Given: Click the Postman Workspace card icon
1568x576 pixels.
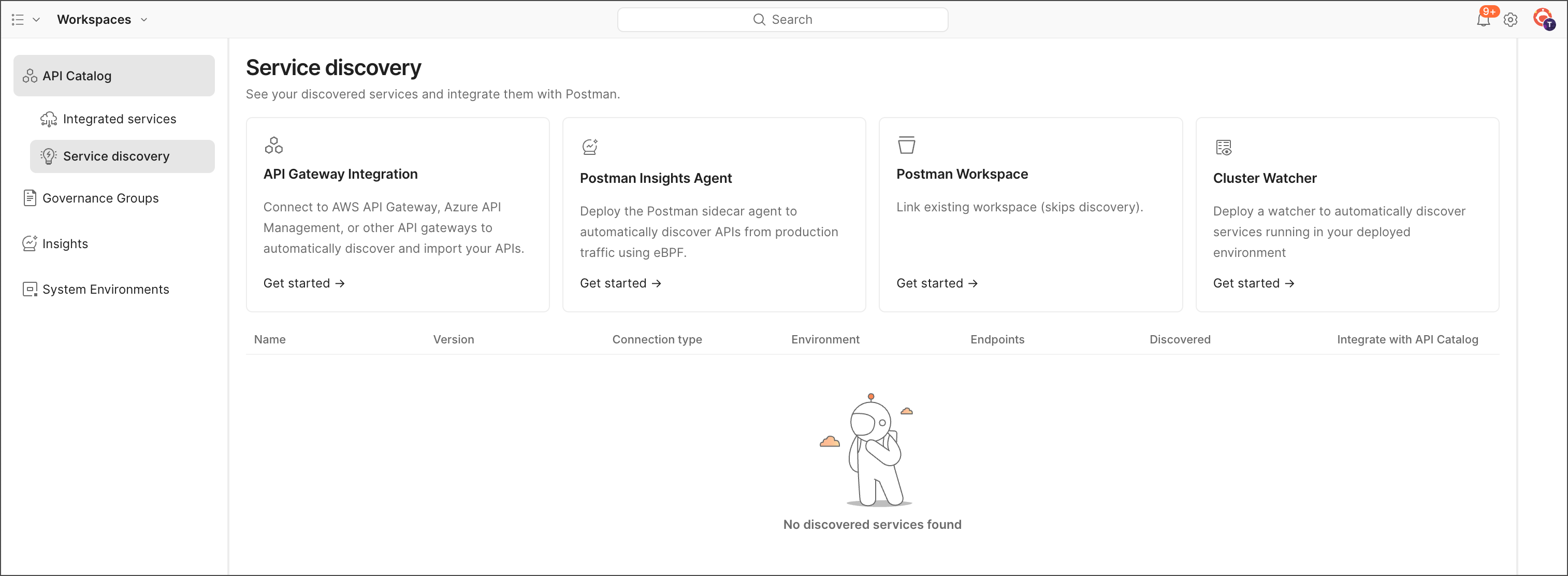Looking at the screenshot, I should pyautogui.click(x=906, y=145).
